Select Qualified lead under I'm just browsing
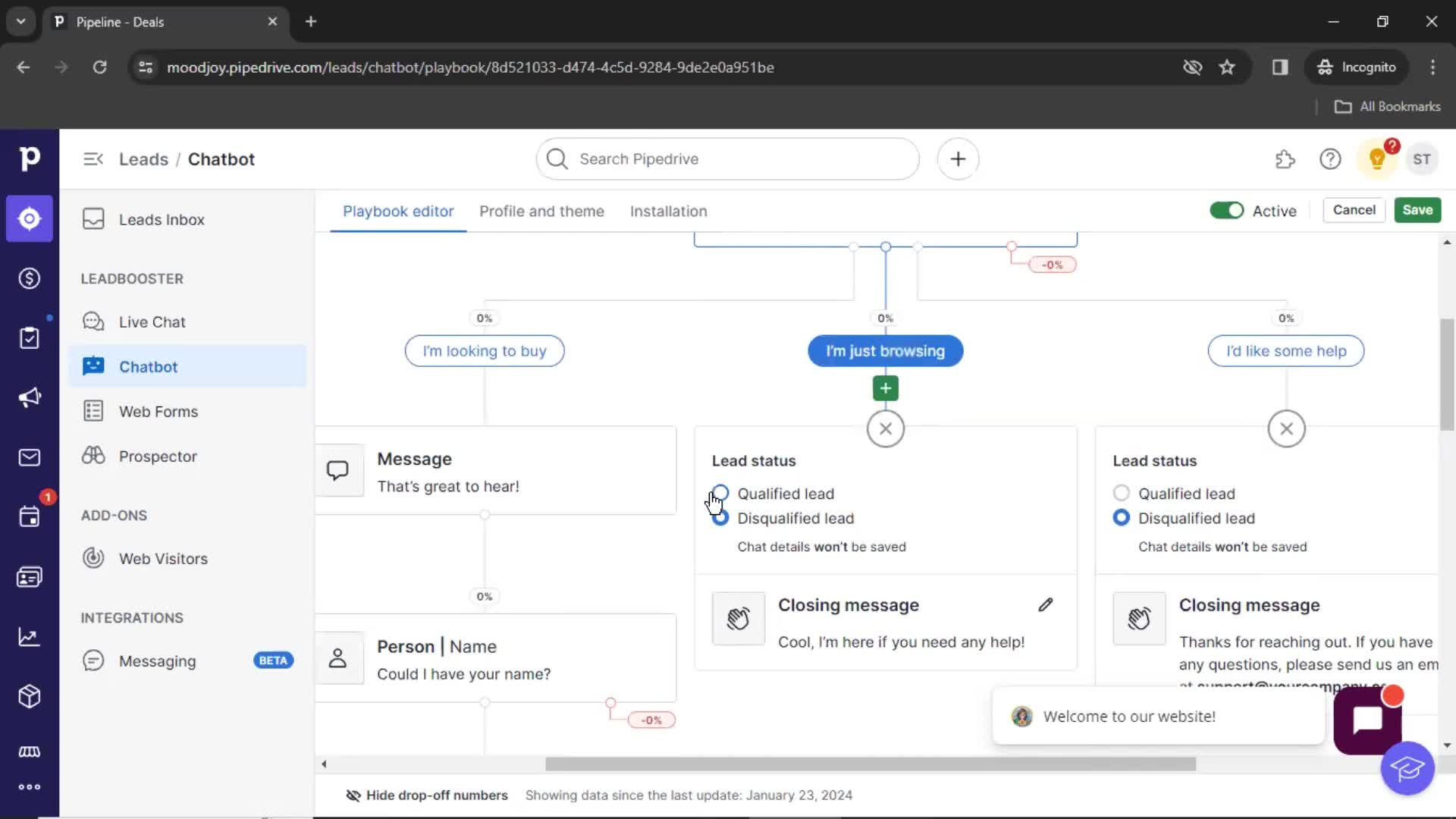The width and height of the screenshot is (1456, 819). click(x=720, y=494)
